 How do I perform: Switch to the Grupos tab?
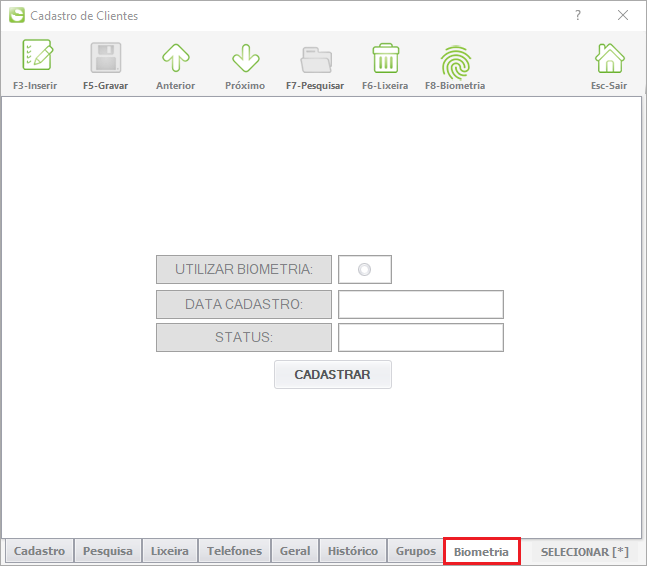416,551
